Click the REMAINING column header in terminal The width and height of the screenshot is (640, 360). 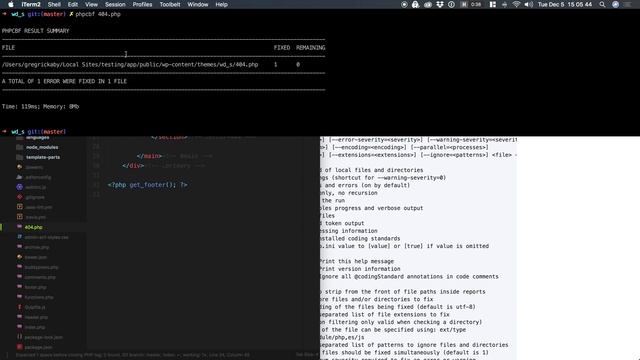pyautogui.click(x=311, y=48)
